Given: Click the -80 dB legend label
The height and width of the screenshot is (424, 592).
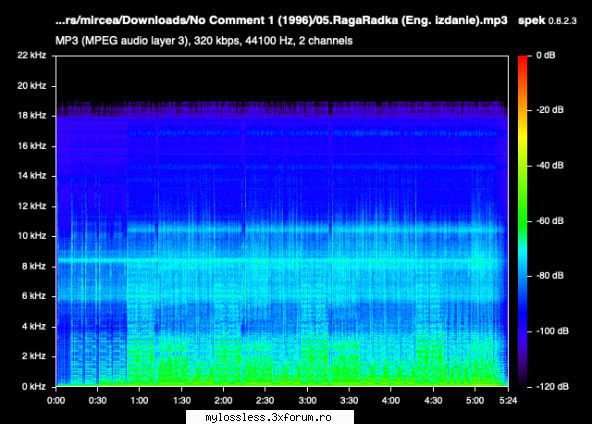Looking at the screenshot, I should tap(550, 276).
